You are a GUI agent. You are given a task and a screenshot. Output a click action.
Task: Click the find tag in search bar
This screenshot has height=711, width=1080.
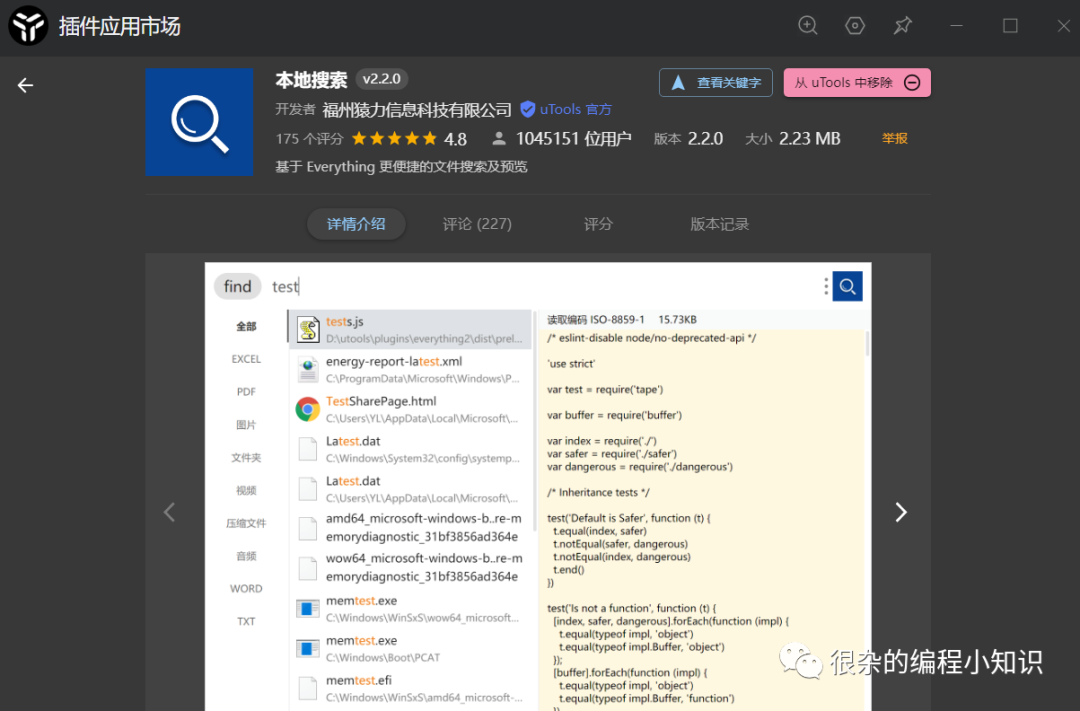click(238, 286)
